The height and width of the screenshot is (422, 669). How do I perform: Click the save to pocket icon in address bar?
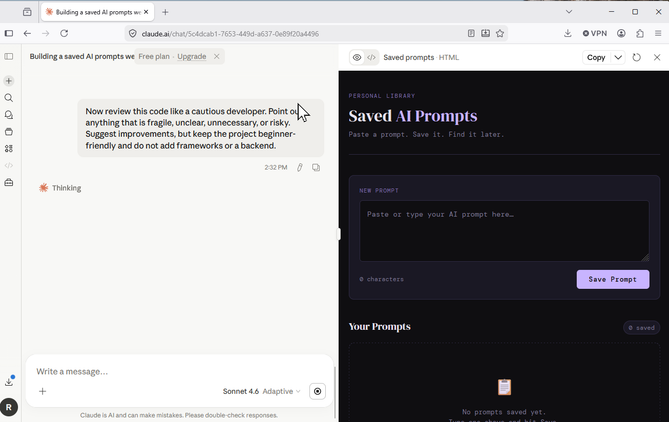pyautogui.click(x=486, y=33)
